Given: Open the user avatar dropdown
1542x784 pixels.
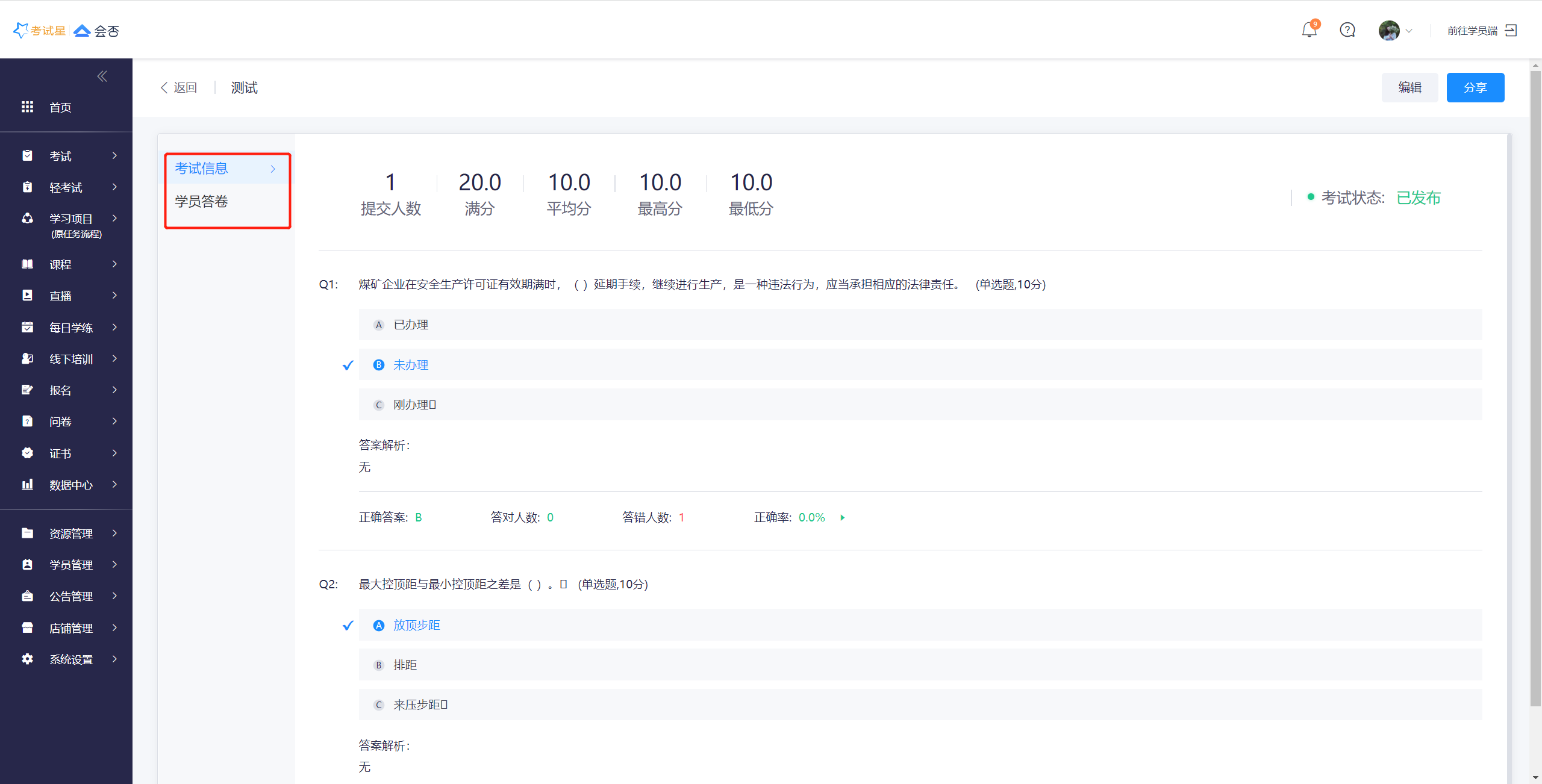Looking at the screenshot, I should click(1394, 30).
